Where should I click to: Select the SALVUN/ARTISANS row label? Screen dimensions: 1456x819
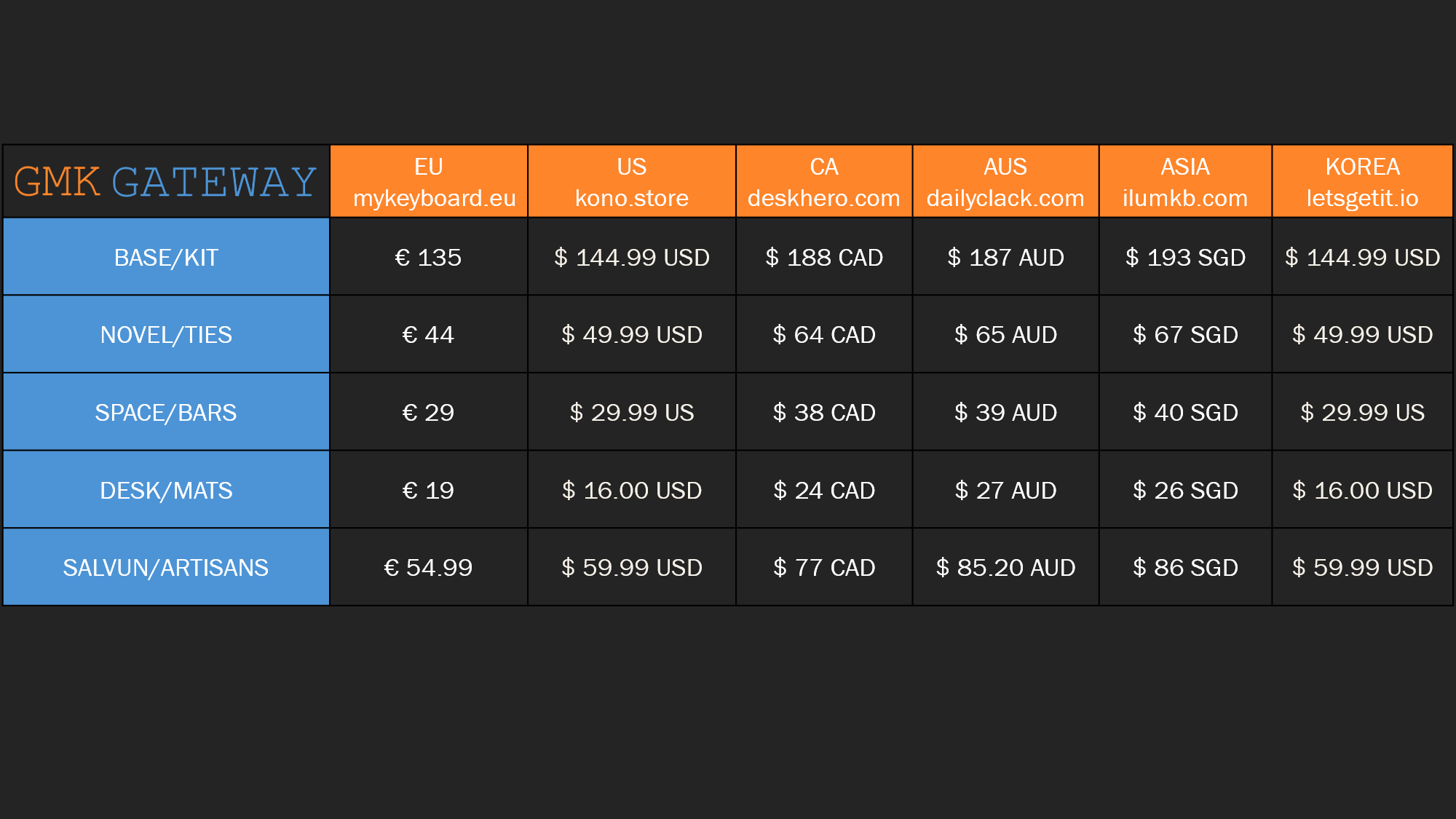(x=166, y=568)
